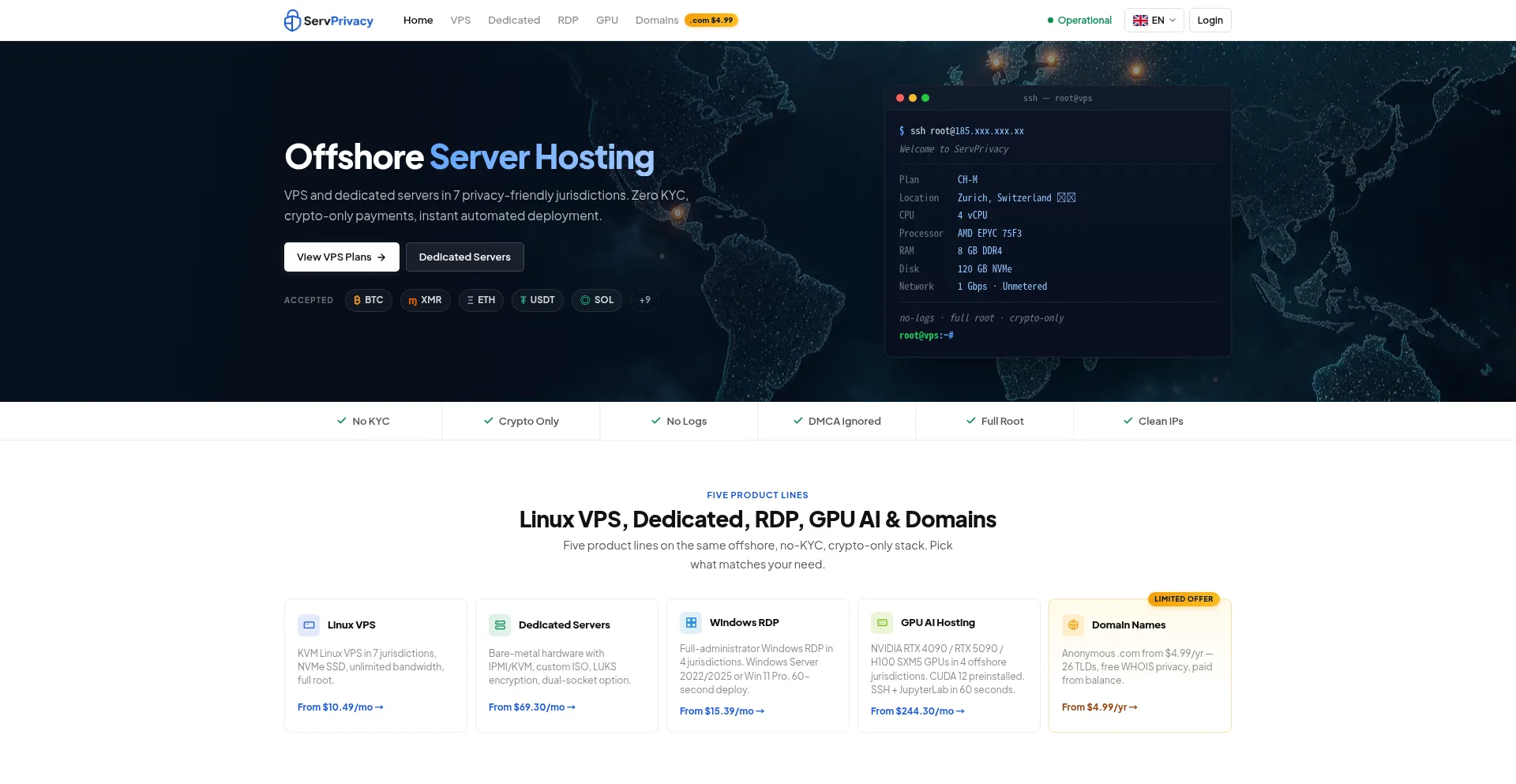Click the Linux VPS card title
Screen dimensions: 1516x784
click(x=351, y=625)
